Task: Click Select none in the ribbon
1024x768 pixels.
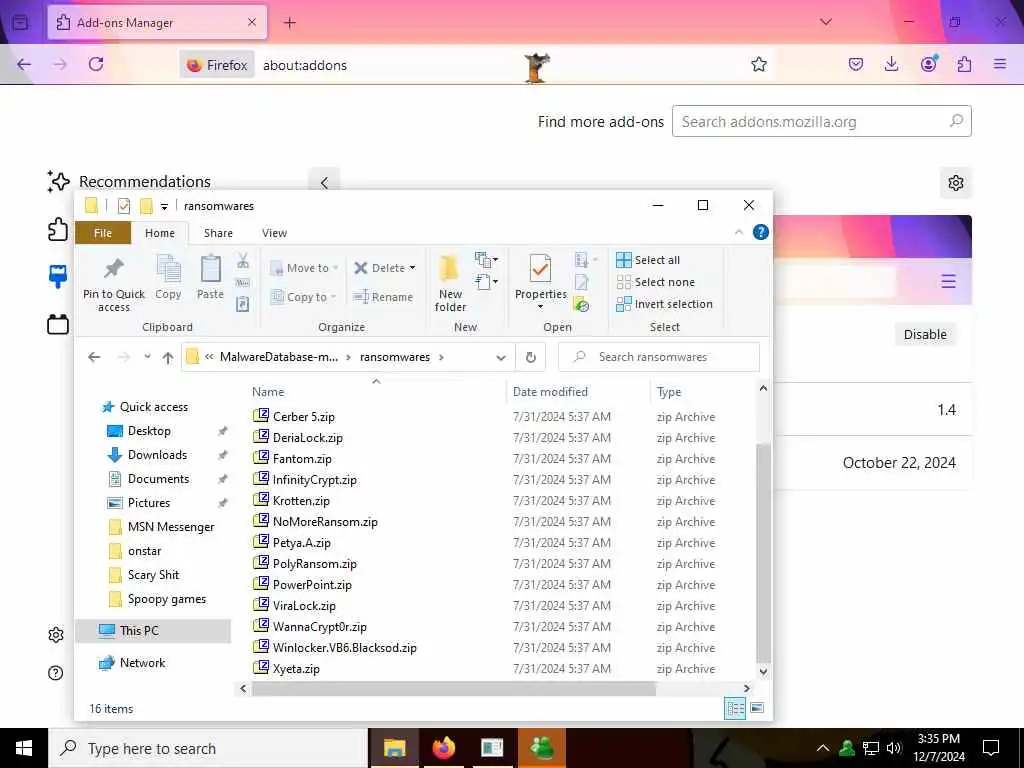Action: [655, 282]
